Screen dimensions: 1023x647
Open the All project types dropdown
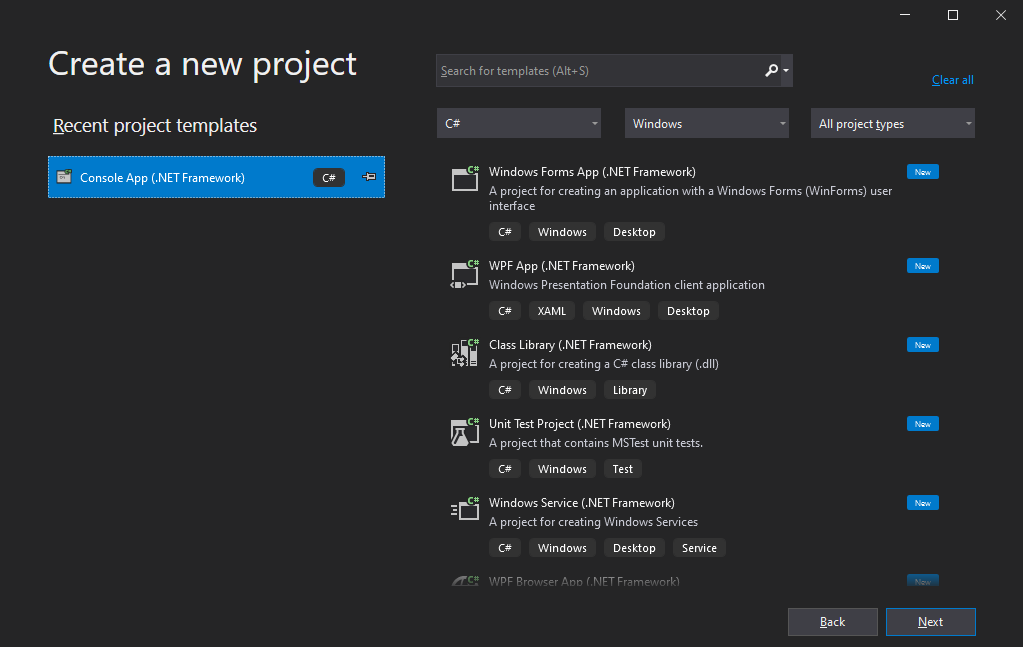893,123
